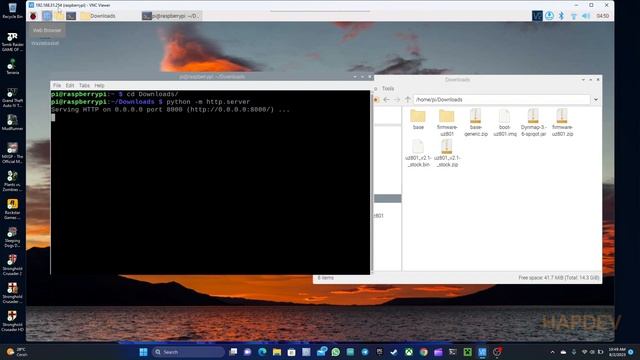Open the terminal Edit menu
640x360 pixels.
pos(70,85)
